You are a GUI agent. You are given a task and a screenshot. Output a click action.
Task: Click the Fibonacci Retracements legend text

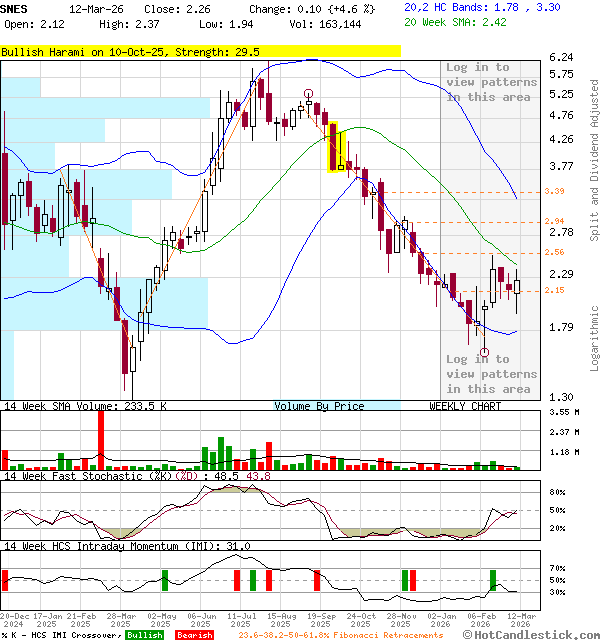click(342, 635)
